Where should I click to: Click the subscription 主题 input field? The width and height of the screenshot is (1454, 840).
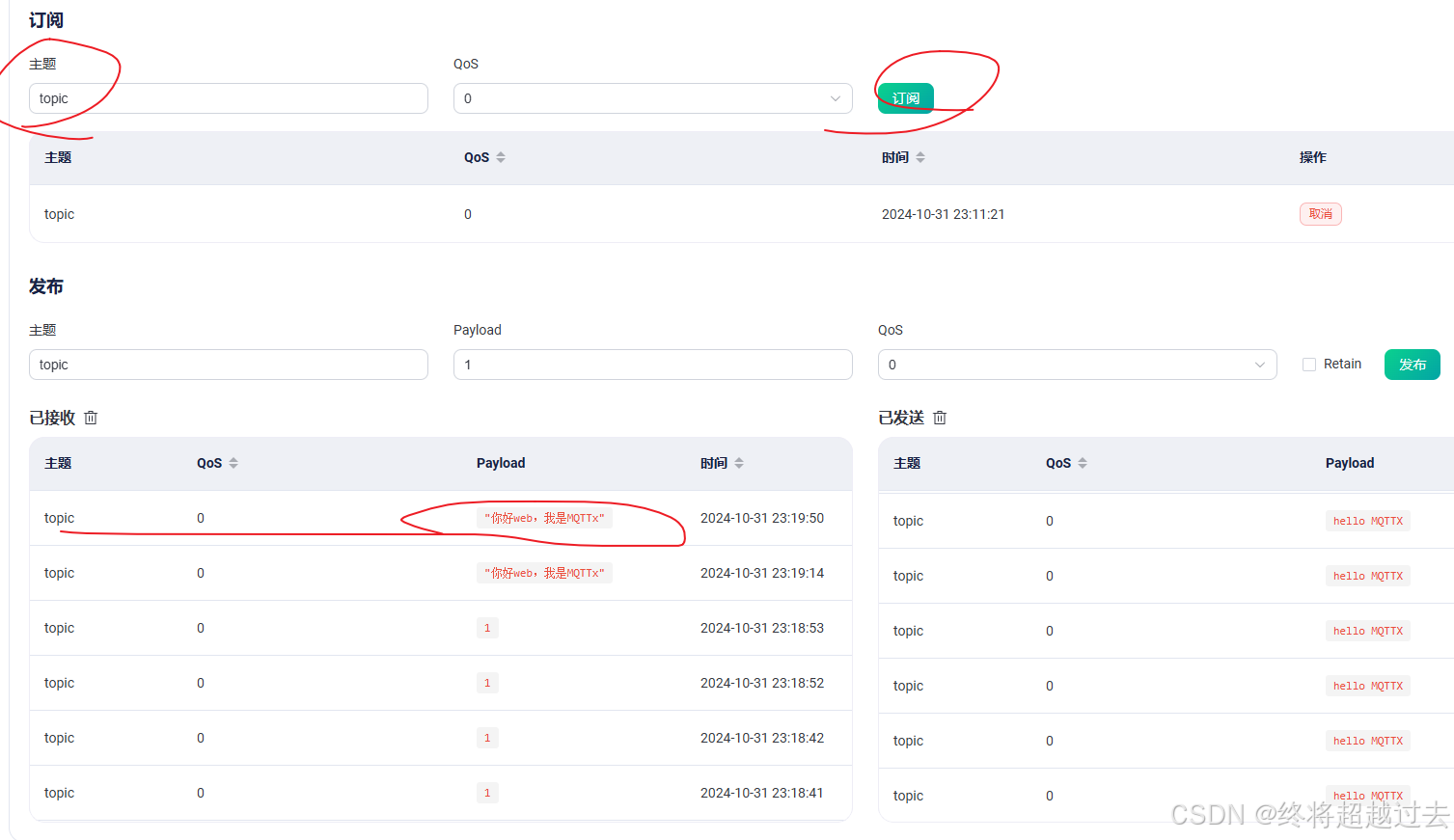point(229,98)
